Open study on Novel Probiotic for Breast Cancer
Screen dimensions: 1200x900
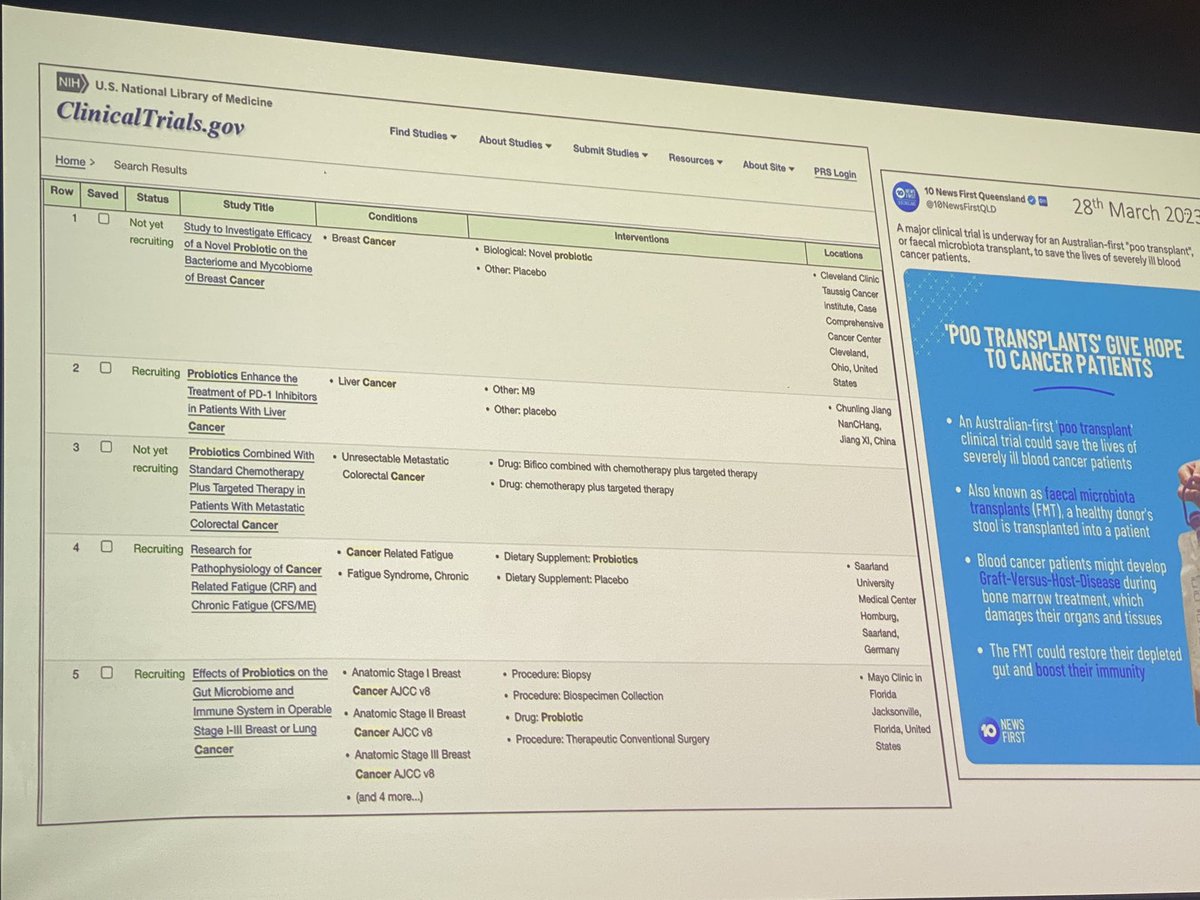coord(248,256)
